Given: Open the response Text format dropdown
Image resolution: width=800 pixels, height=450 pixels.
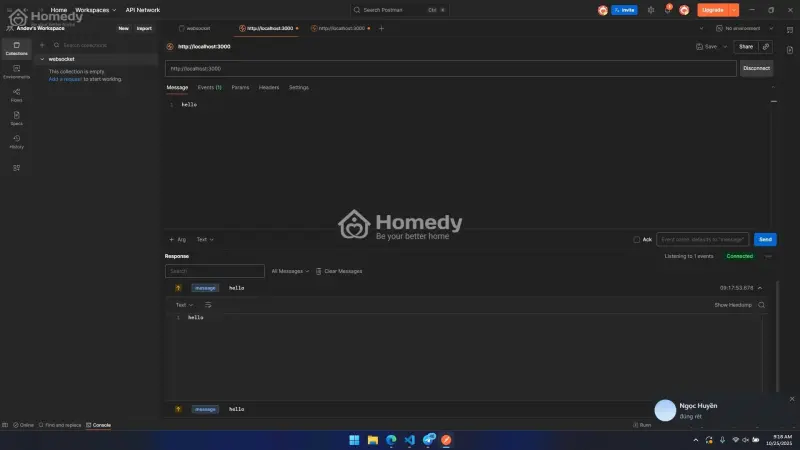Looking at the screenshot, I should [x=184, y=305].
